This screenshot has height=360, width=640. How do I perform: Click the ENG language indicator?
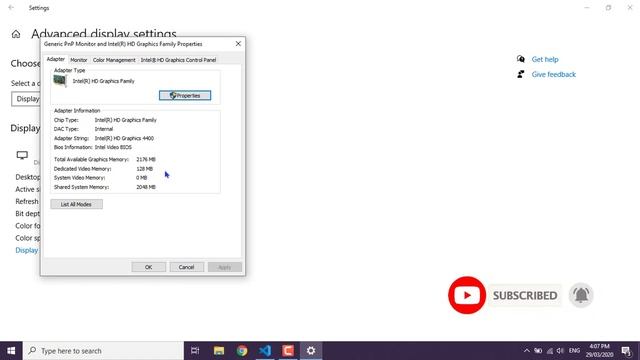click(x=574, y=351)
